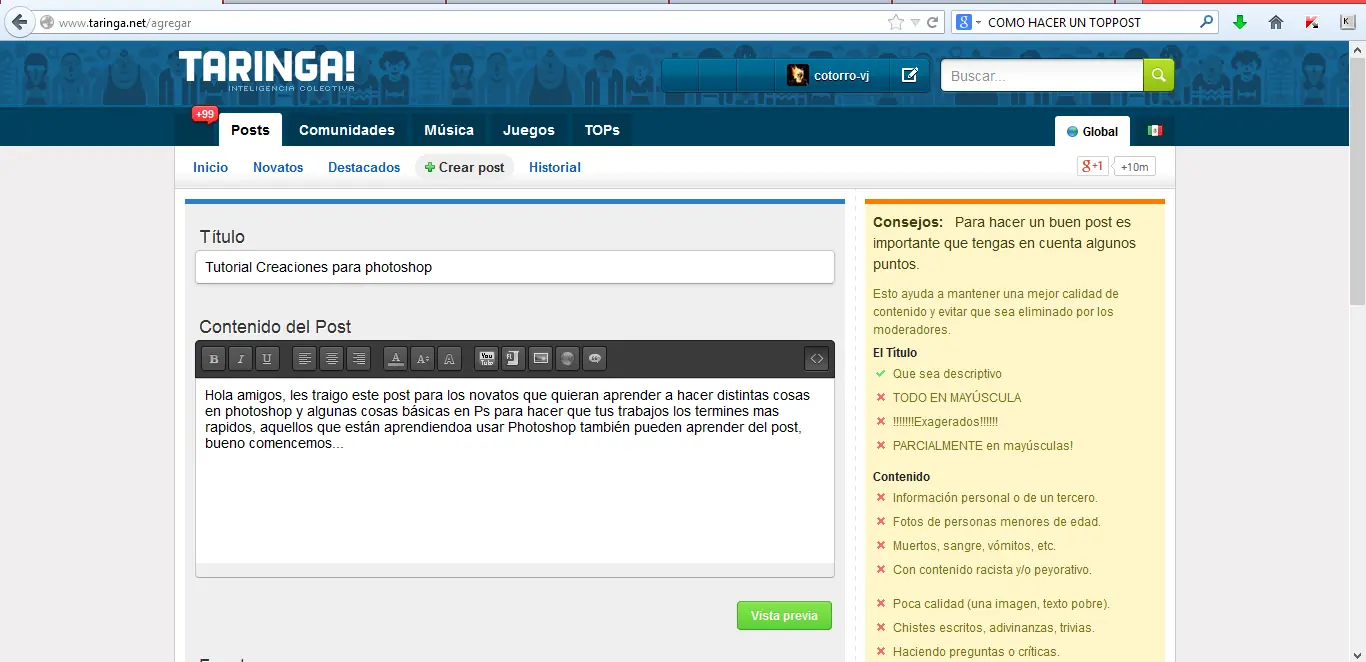Open the Juegos tab
This screenshot has width=1366, height=662.
click(x=529, y=130)
